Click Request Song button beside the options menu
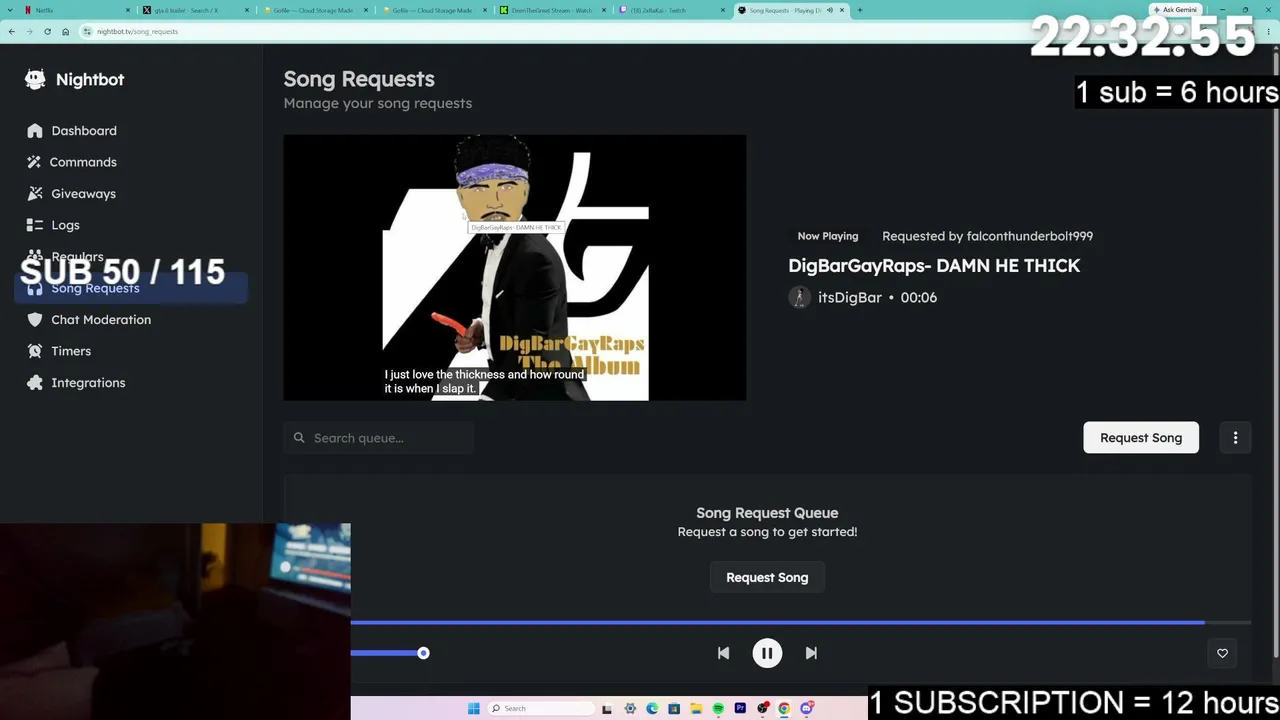This screenshot has height=720, width=1280. click(x=1141, y=437)
